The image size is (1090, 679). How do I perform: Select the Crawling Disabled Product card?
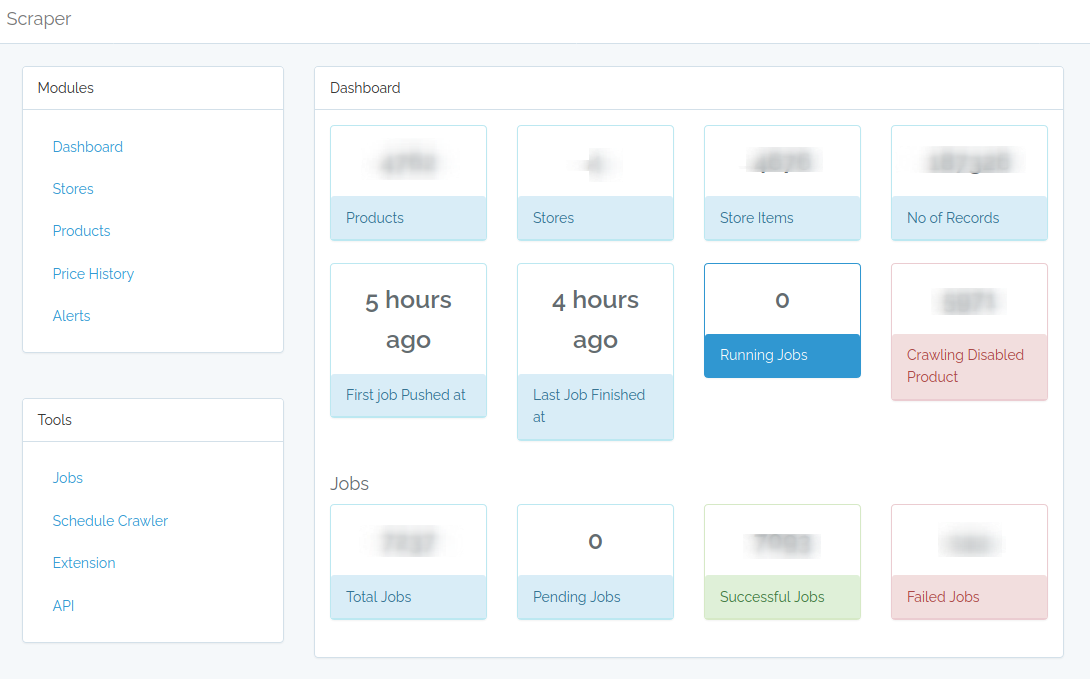point(968,332)
